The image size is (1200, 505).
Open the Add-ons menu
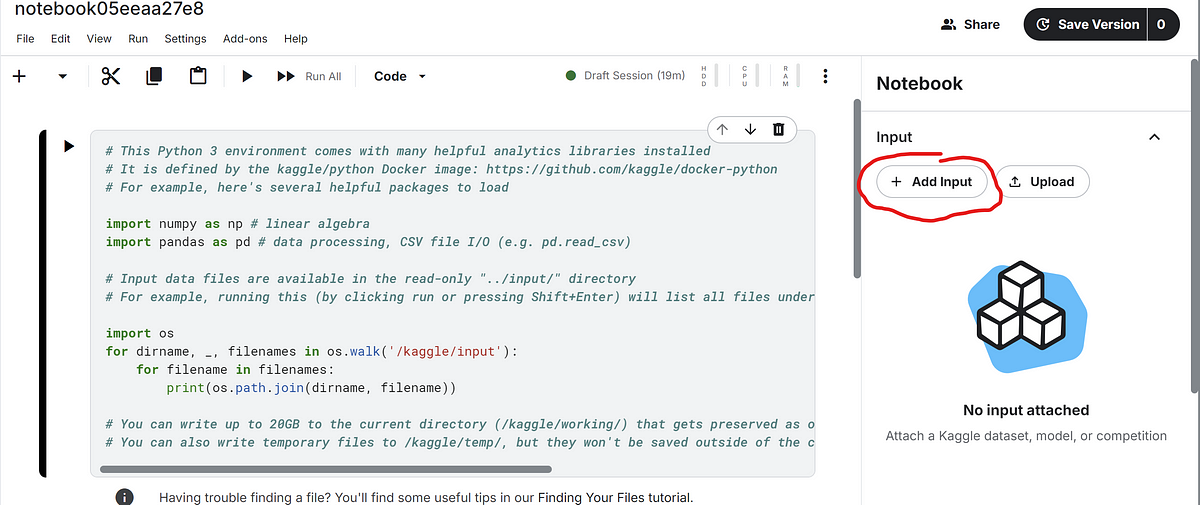(245, 39)
